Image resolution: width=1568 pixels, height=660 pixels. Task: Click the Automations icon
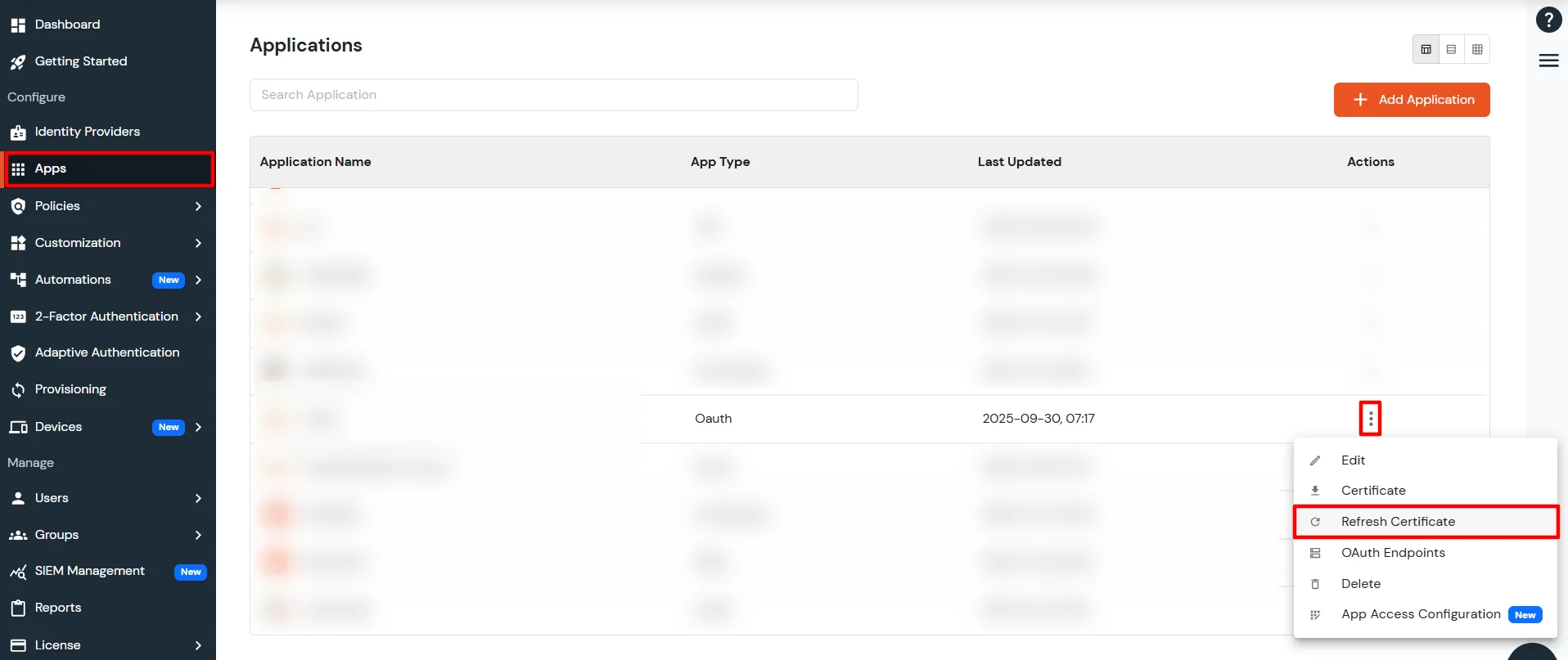18,280
